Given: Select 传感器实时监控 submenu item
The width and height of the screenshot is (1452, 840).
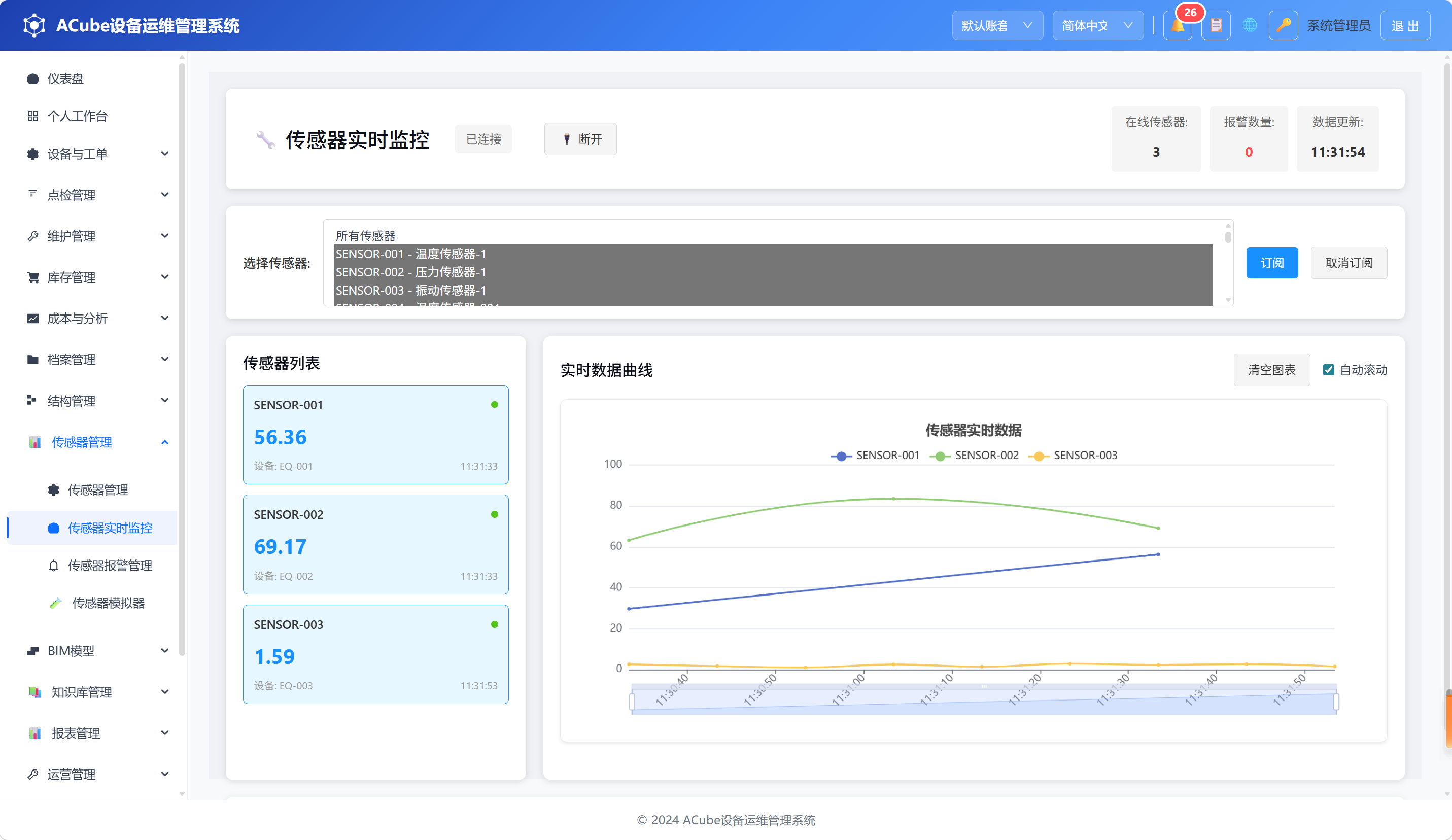Looking at the screenshot, I should pyautogui.click(x=92, y=528).
